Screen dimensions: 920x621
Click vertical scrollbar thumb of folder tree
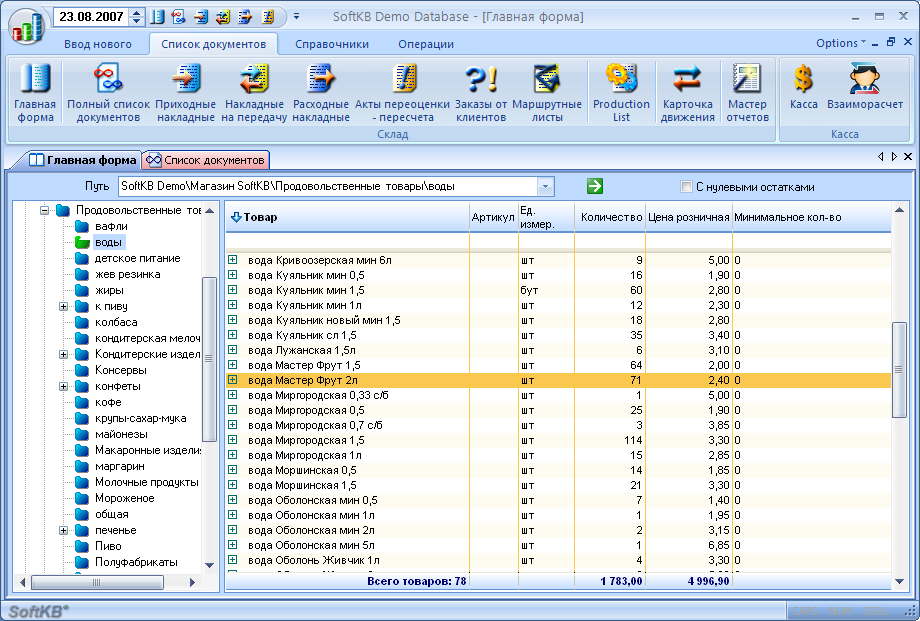pyautogui.click(x=209, y=358)
